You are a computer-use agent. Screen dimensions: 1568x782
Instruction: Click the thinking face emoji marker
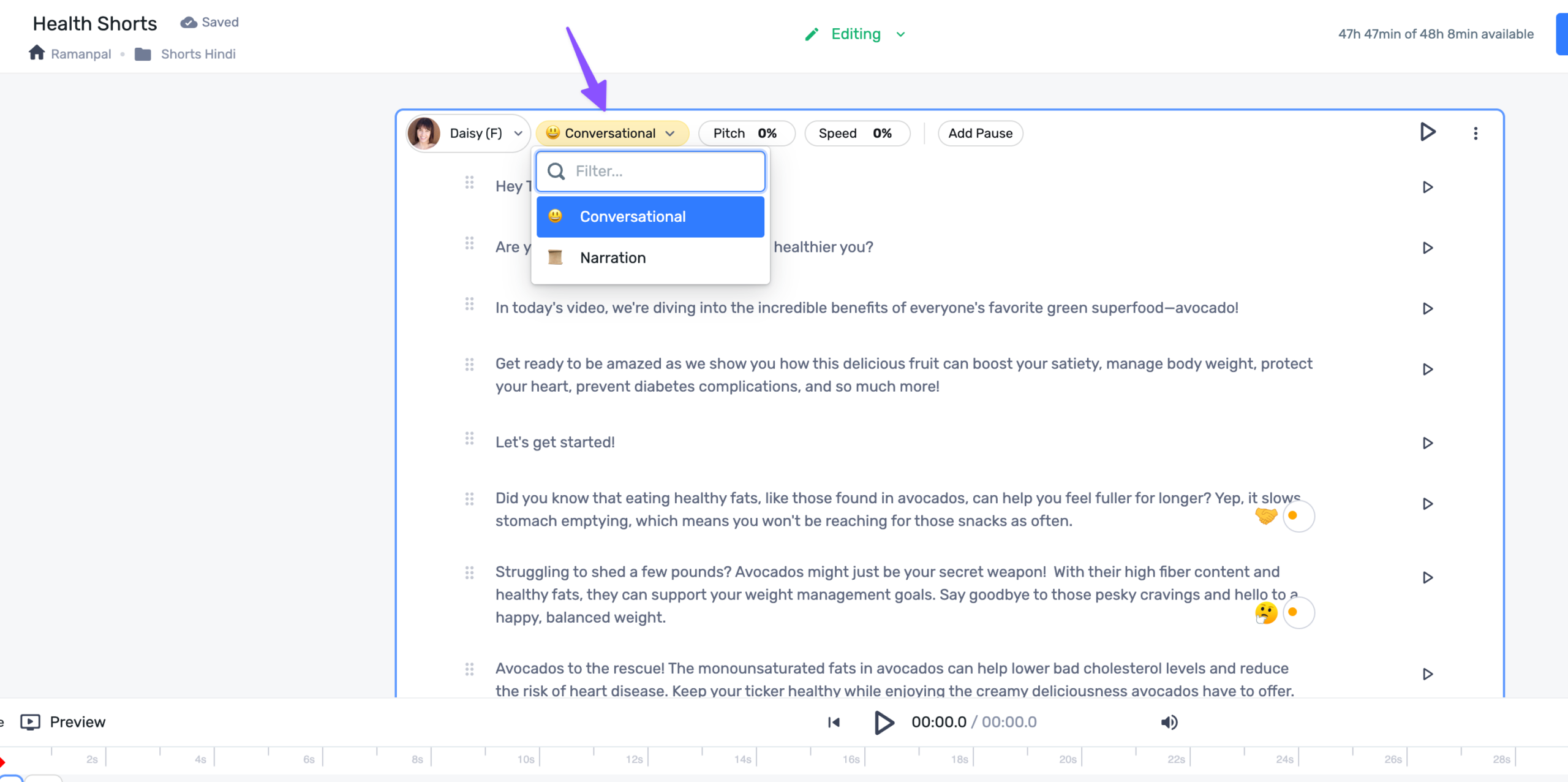[1265, 612]
